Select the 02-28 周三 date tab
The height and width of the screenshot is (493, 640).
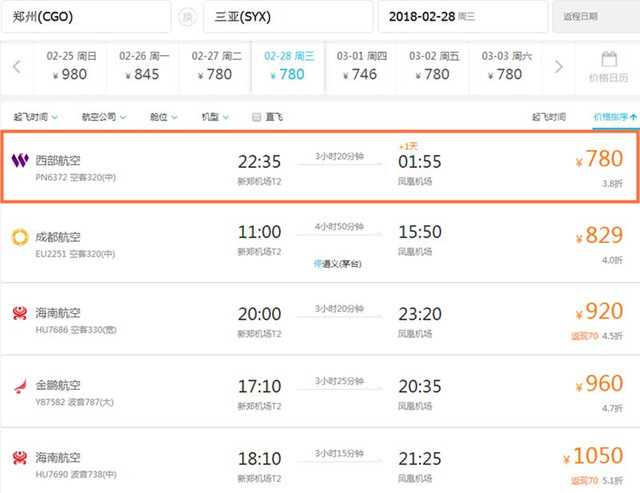[x=288, y=67]
